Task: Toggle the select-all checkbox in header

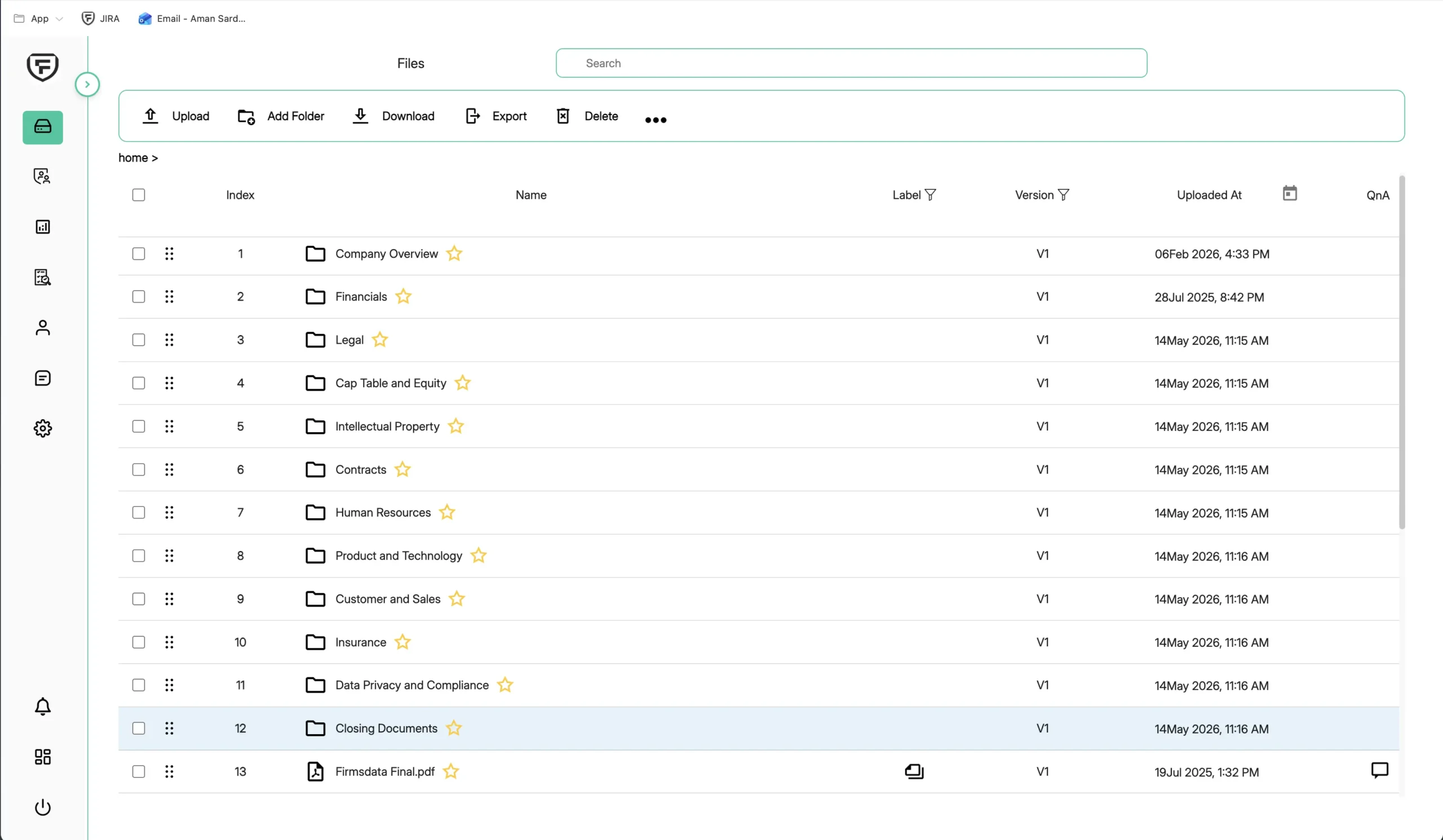Action: (139, 195)
